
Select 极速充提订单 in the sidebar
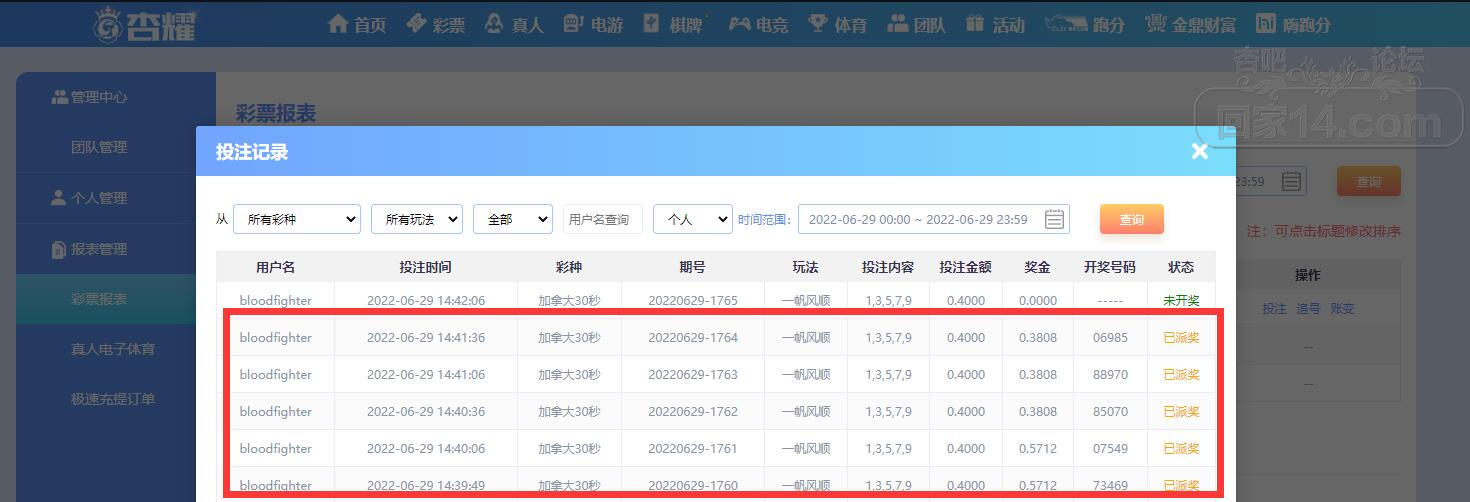[113, 399]
